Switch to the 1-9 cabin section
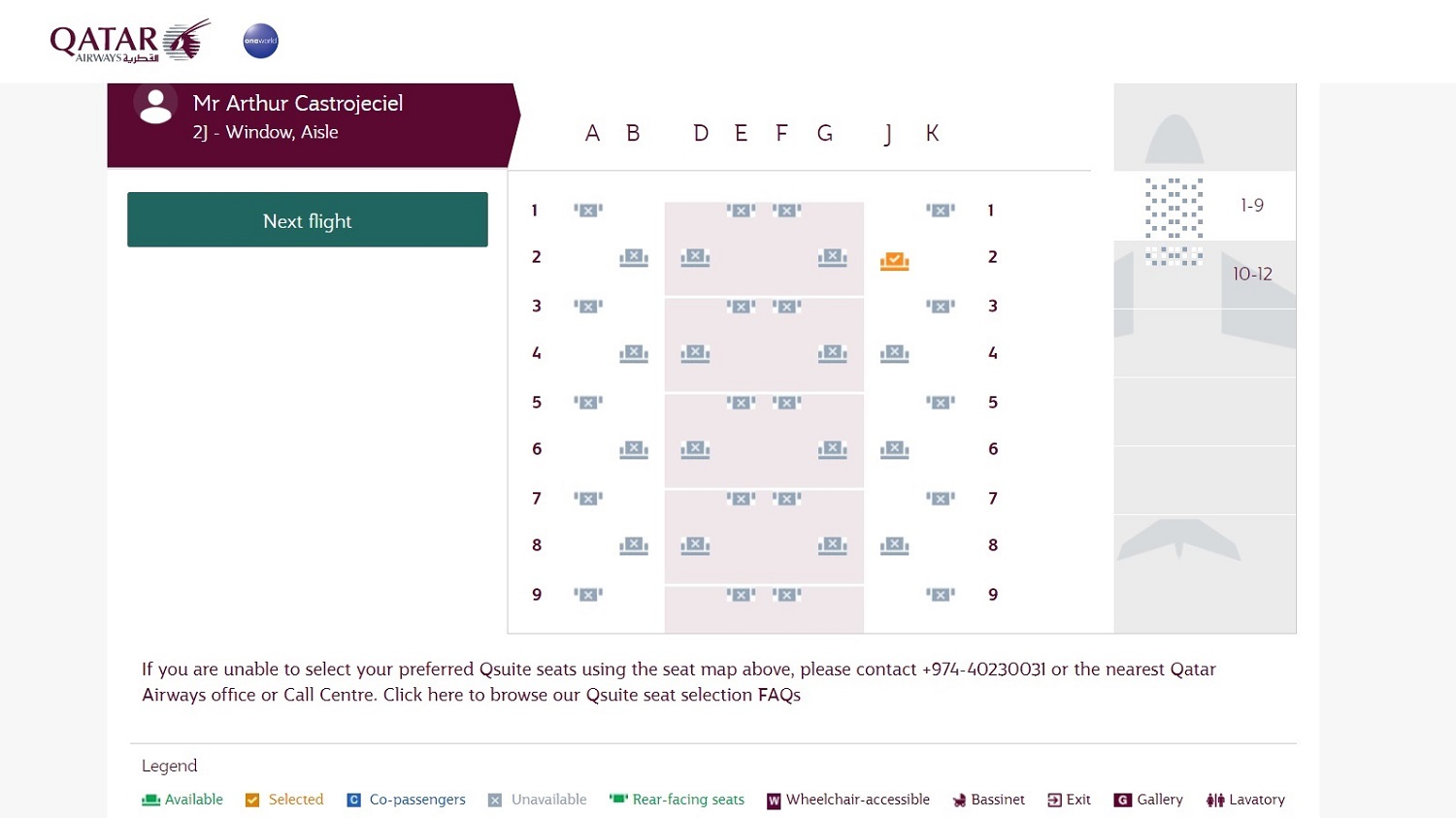This screenshot has height=818, width=1456. pos(1253,205)
